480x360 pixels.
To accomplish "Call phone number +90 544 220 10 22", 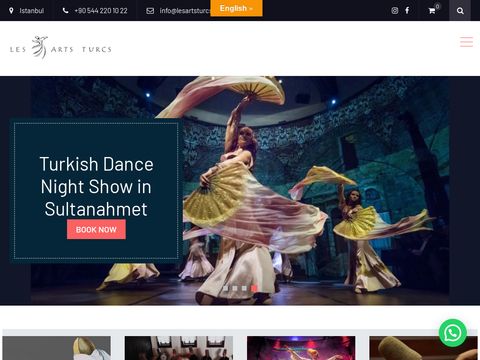I will click(x=101, y=11).
